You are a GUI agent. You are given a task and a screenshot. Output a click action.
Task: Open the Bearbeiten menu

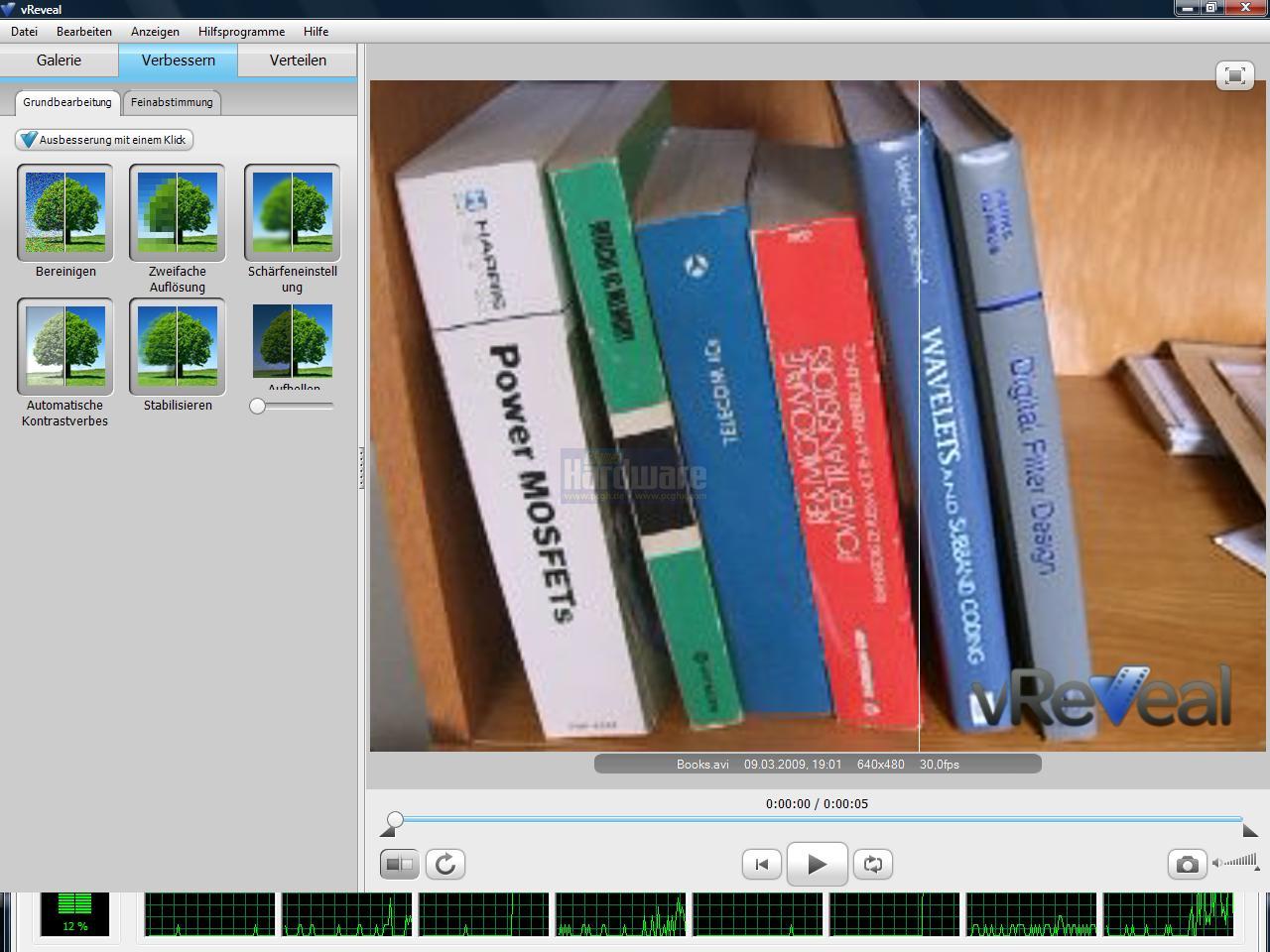(84, 32)
